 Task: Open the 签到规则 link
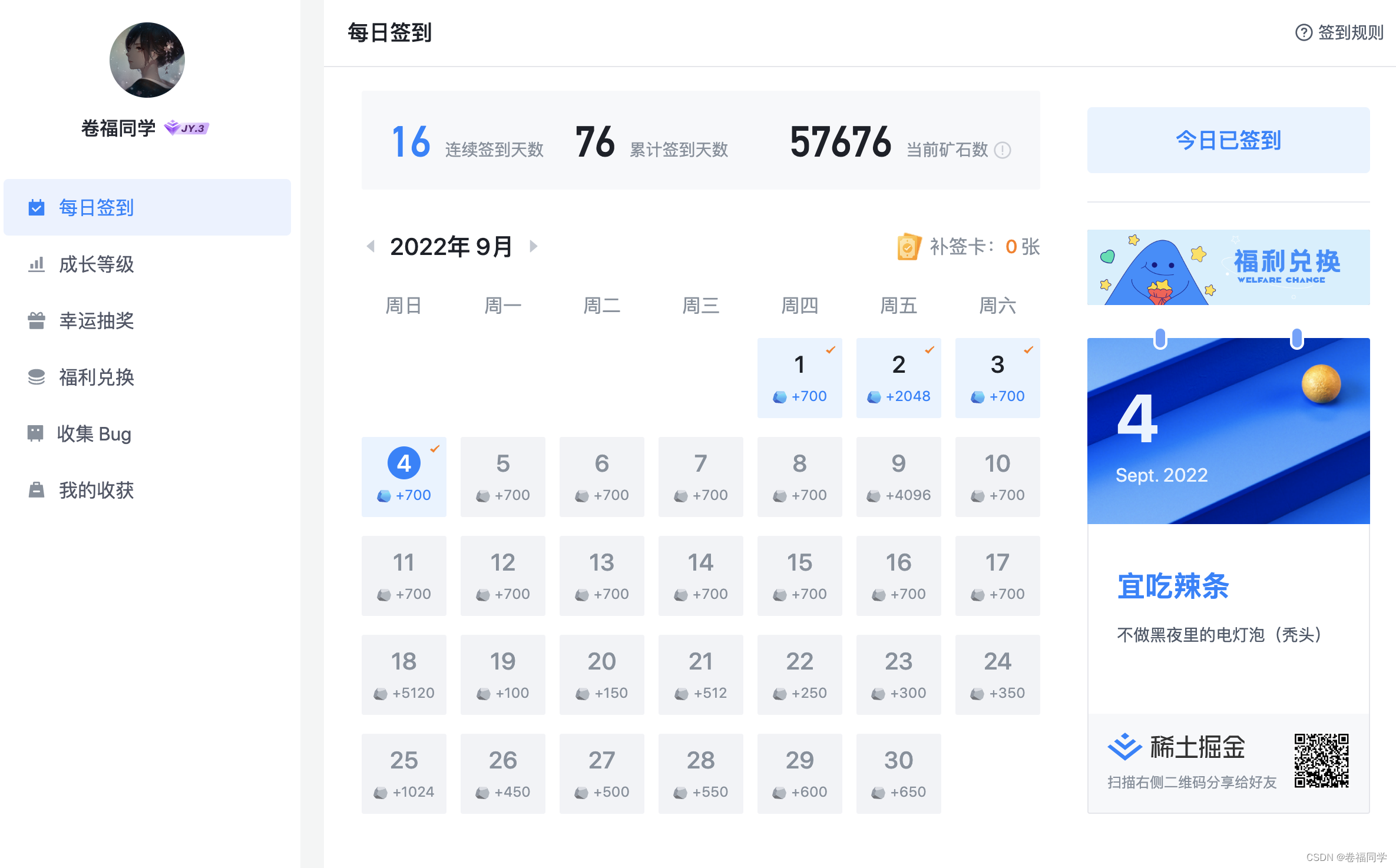pos(1339,32)
